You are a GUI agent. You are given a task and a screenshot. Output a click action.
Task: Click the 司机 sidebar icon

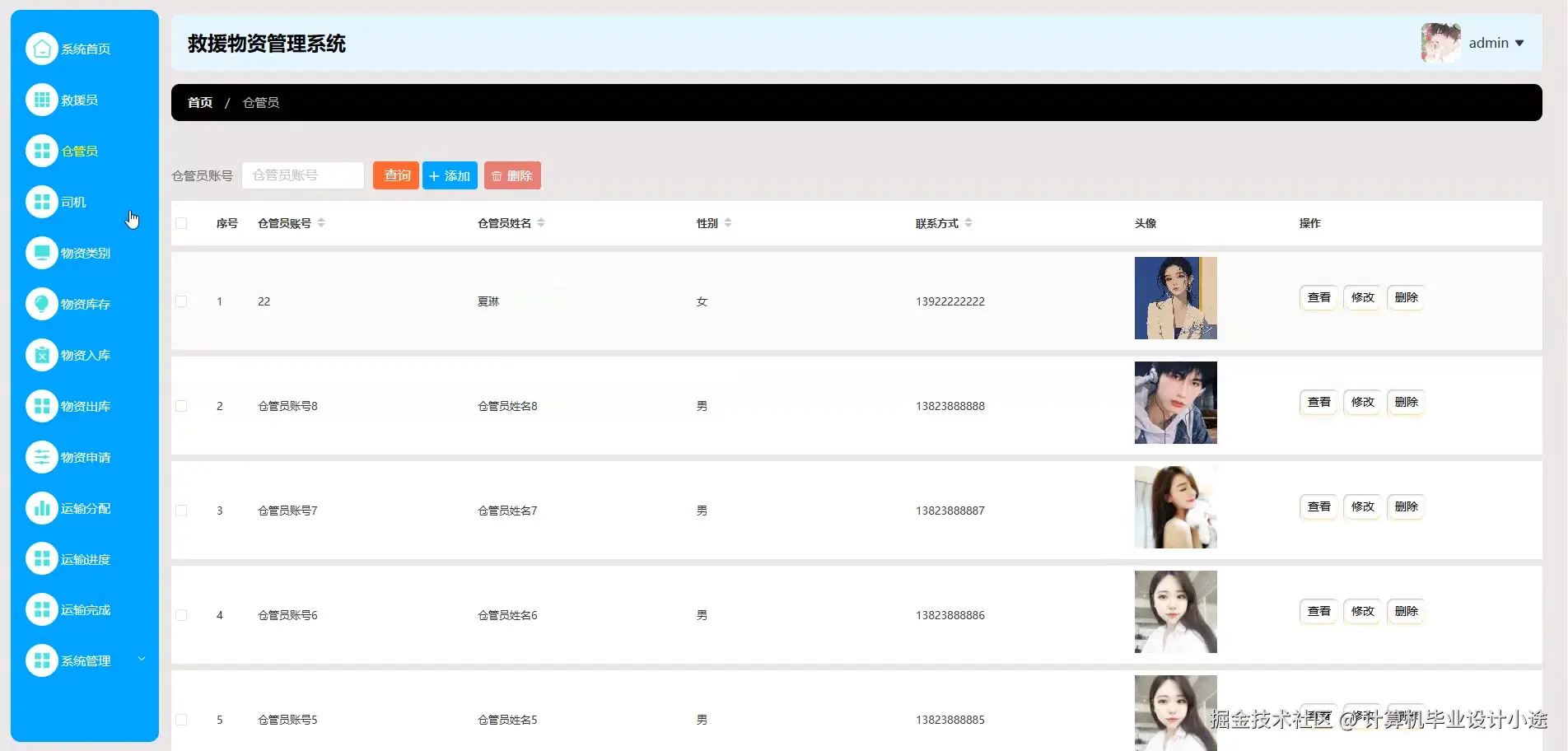42,202
